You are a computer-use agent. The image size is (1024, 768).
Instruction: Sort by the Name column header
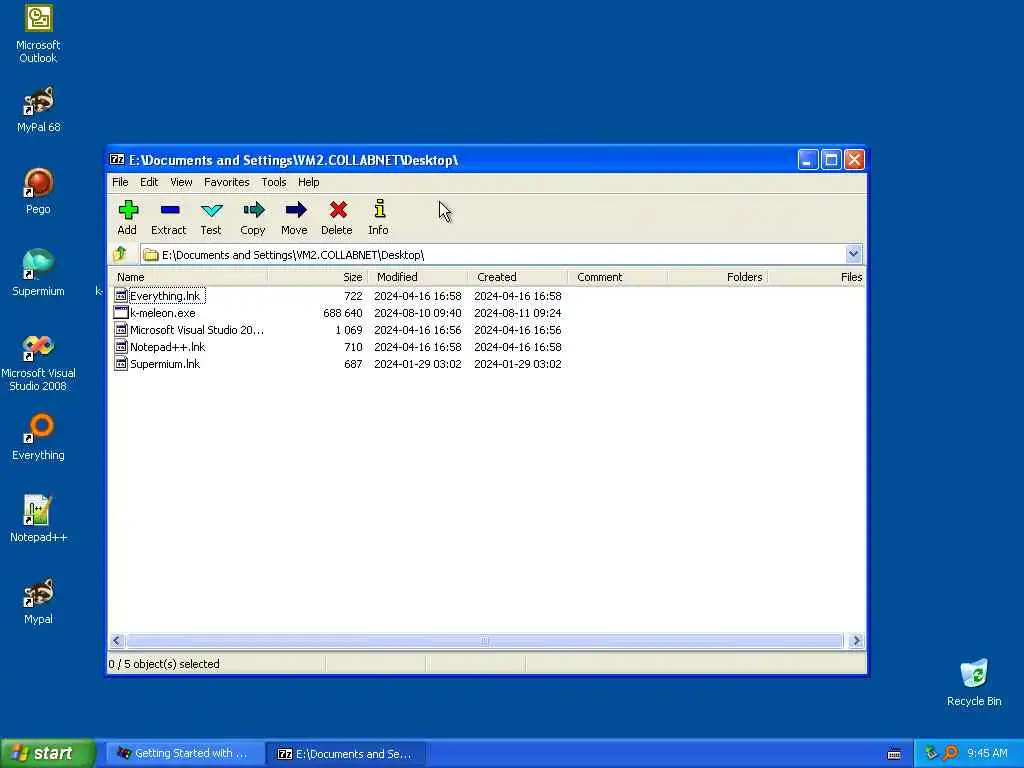[x=188, y=277]
